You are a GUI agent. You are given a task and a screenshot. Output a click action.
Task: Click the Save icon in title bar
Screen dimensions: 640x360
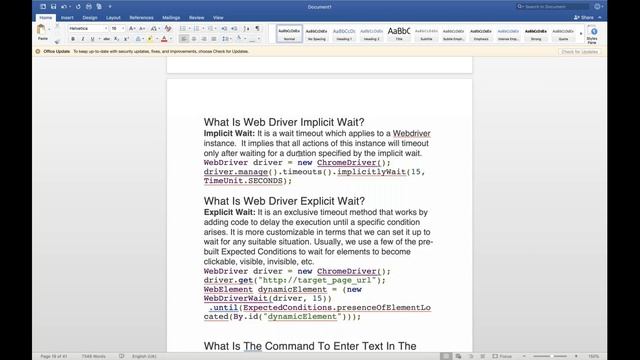(53, 7)
